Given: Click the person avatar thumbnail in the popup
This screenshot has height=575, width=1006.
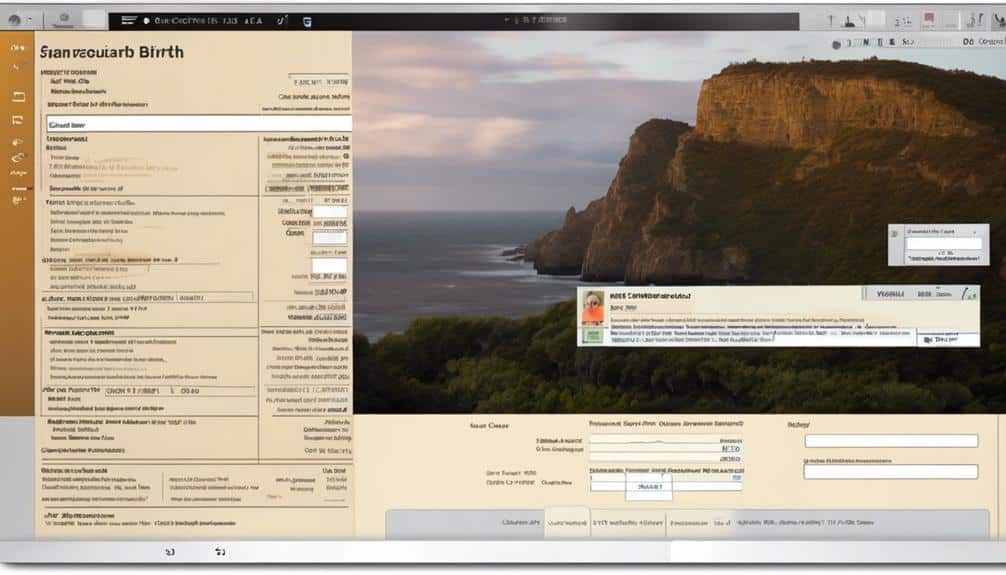Looking at the screenshot, I should (x=593, y=307).
